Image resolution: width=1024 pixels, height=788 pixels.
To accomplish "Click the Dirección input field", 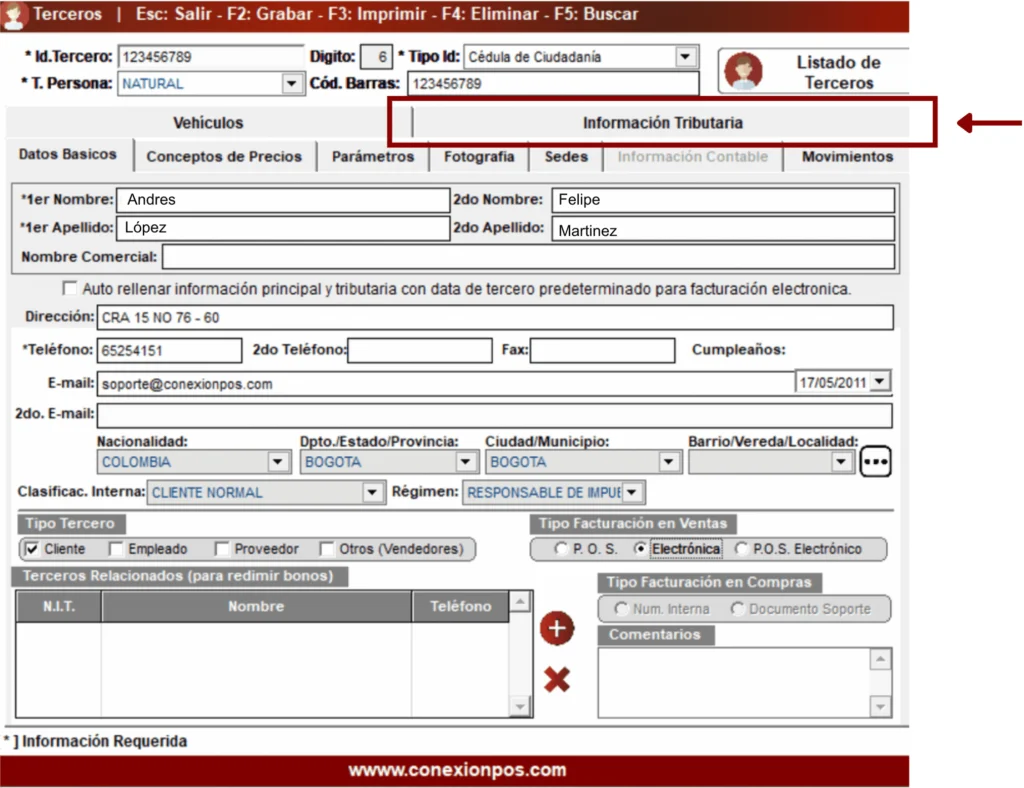I will (495, 317).
